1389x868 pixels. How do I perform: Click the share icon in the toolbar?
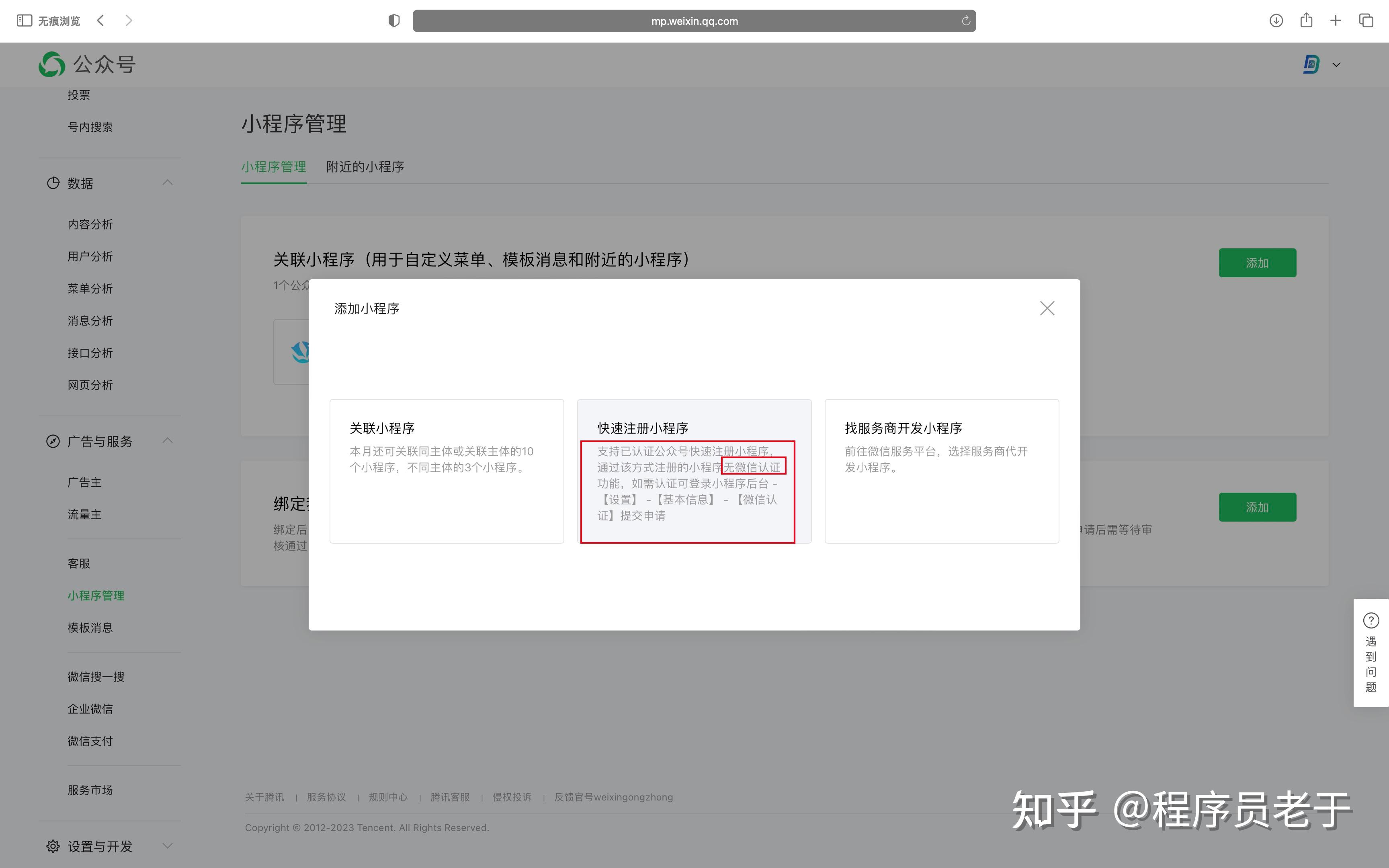pos(1306,20)
